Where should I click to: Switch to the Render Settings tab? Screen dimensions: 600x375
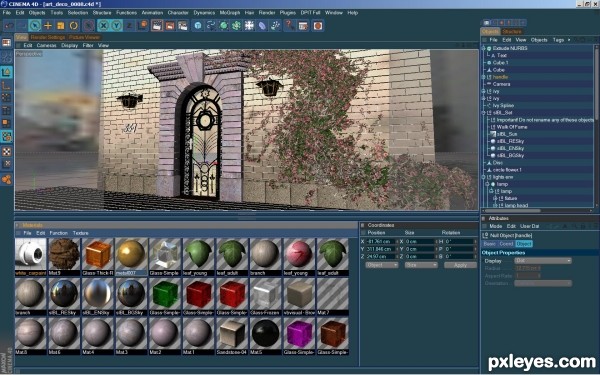tap(48, 38)
